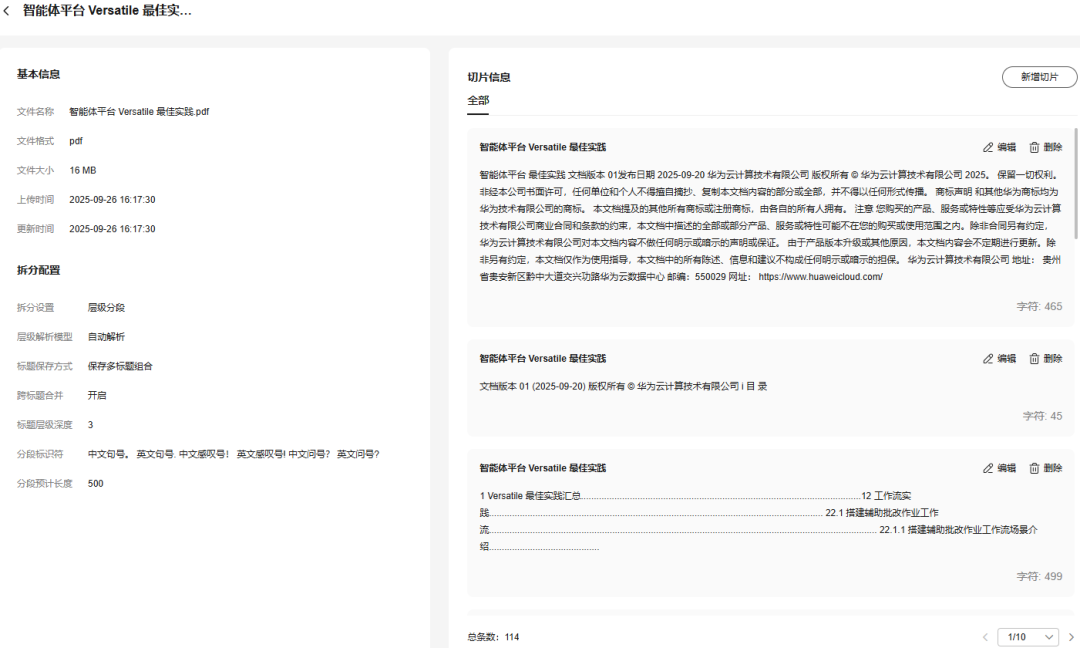Screen dimensions: 1080x648
Task: Click the trash icon on the 465-character slice
Action: 1034,147
